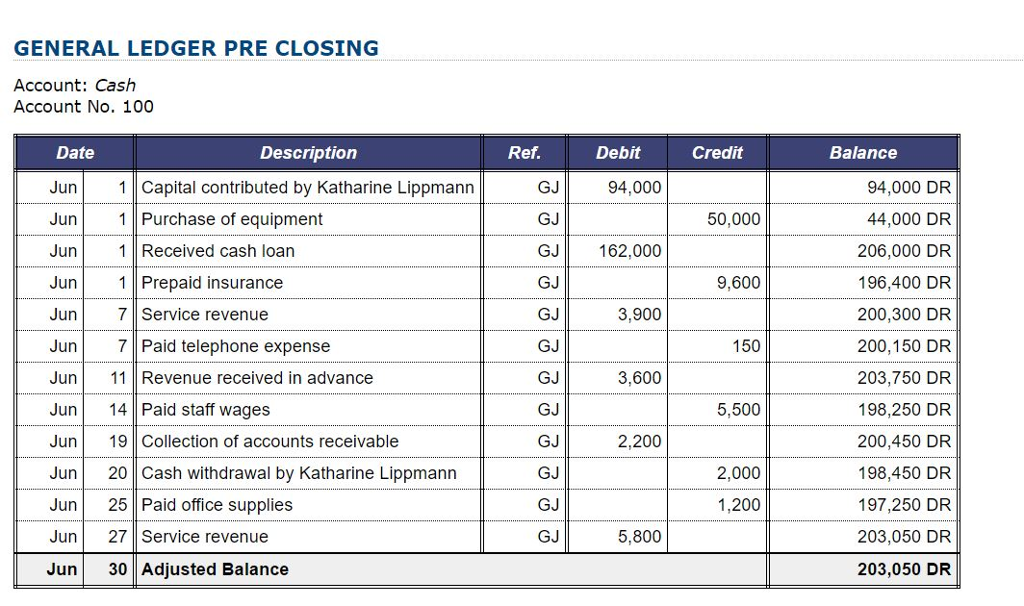Click the Purchase of equipment description
Viewport: 1024px width, 606px height.
click(x=232, y=219)
